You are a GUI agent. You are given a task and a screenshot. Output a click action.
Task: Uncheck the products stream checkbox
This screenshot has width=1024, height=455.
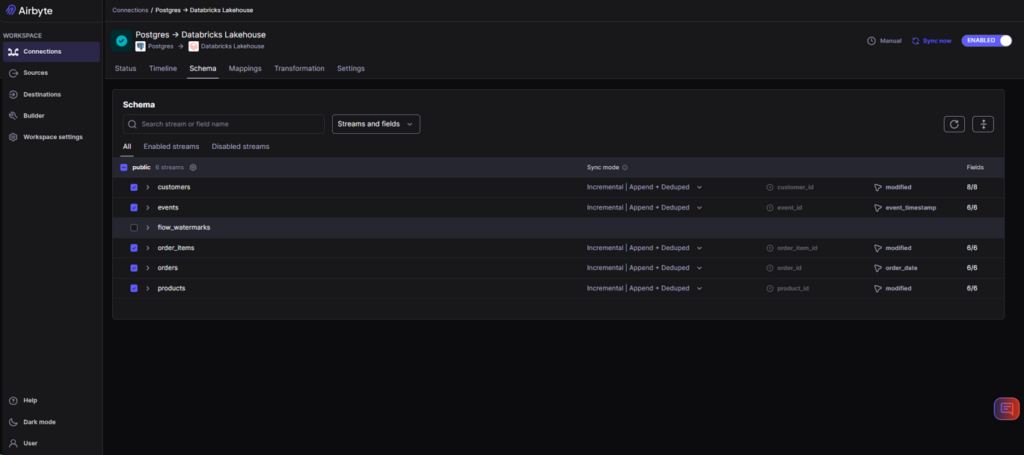134,289
